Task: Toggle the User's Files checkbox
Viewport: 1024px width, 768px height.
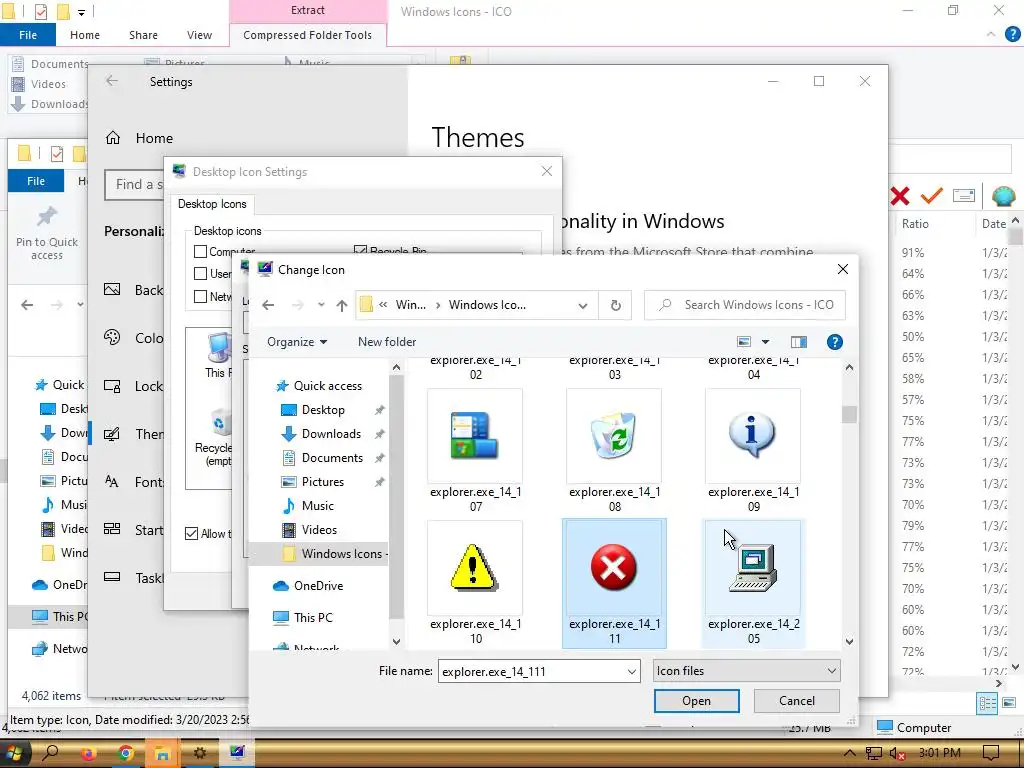Action: coord(200,274)
